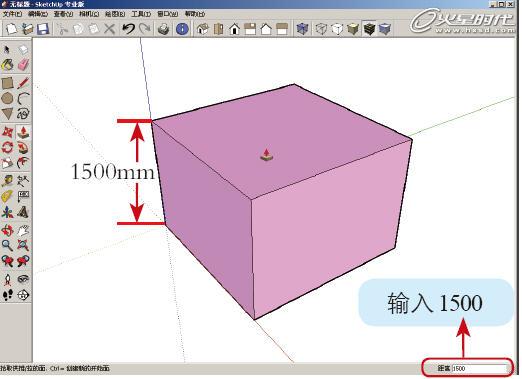Click the Copy toolbar icon

click(78, 29)
